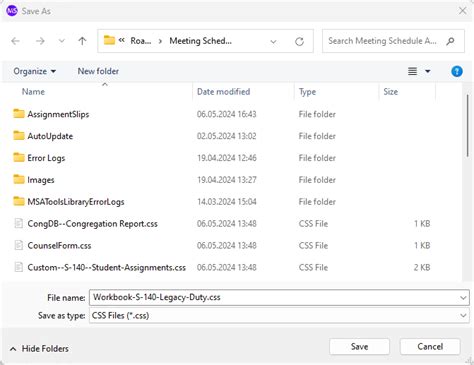Click the Meeting Sched... breadcrumb segment
Viewport: 474px width, 365px height.
(200, 41)
